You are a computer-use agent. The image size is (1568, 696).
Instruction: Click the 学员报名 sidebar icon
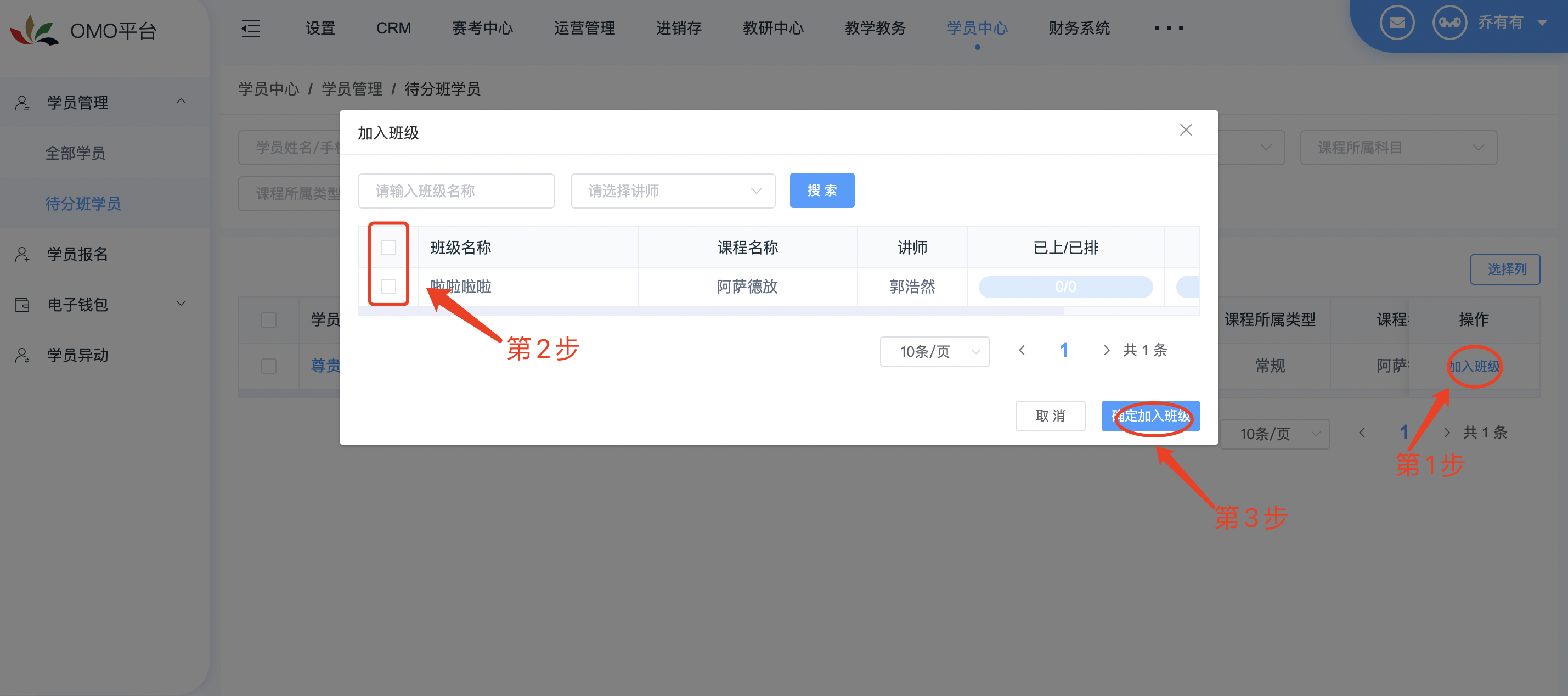22,254
